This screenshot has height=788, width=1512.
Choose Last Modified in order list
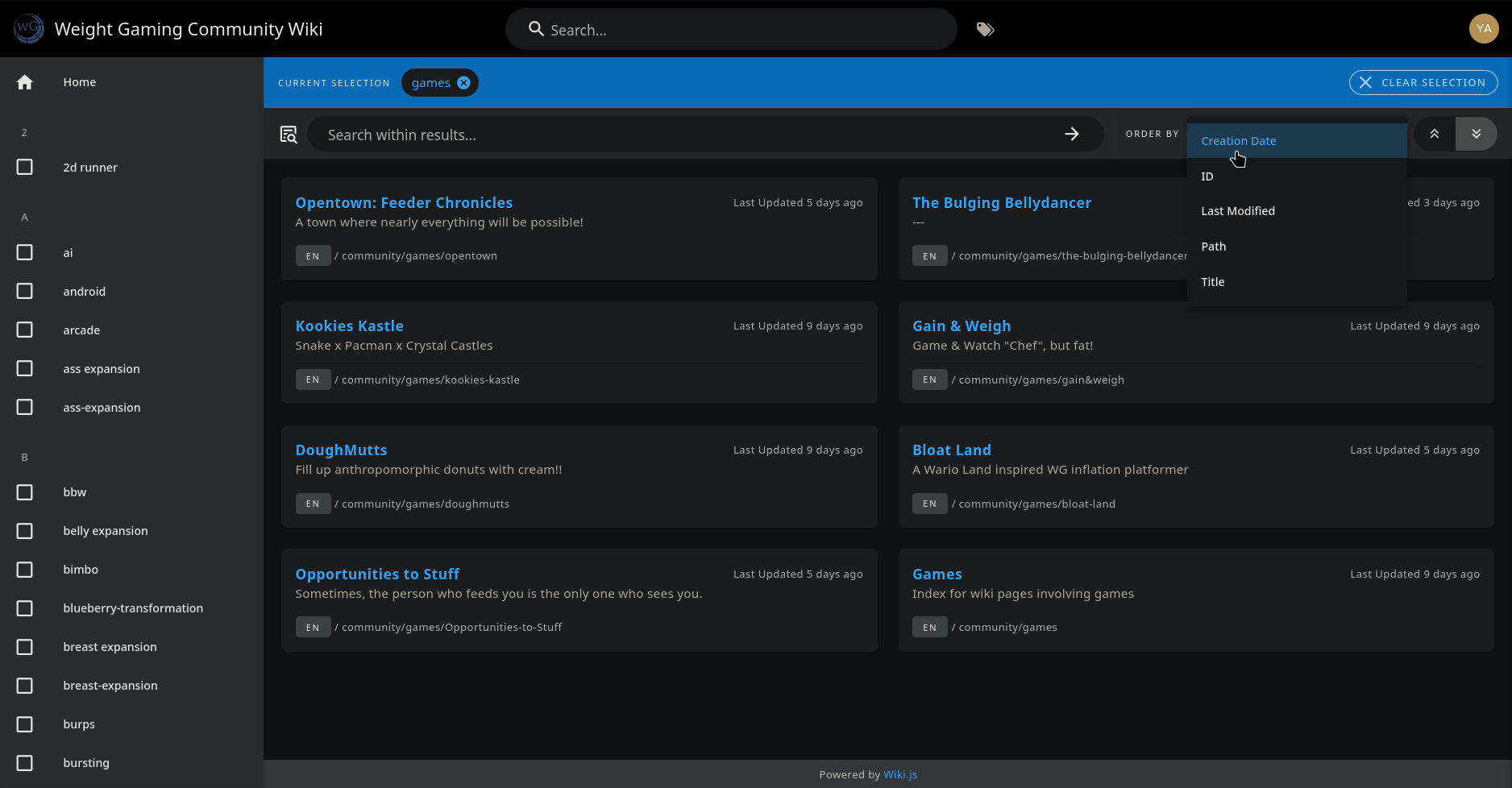(x=1237, y=211)
